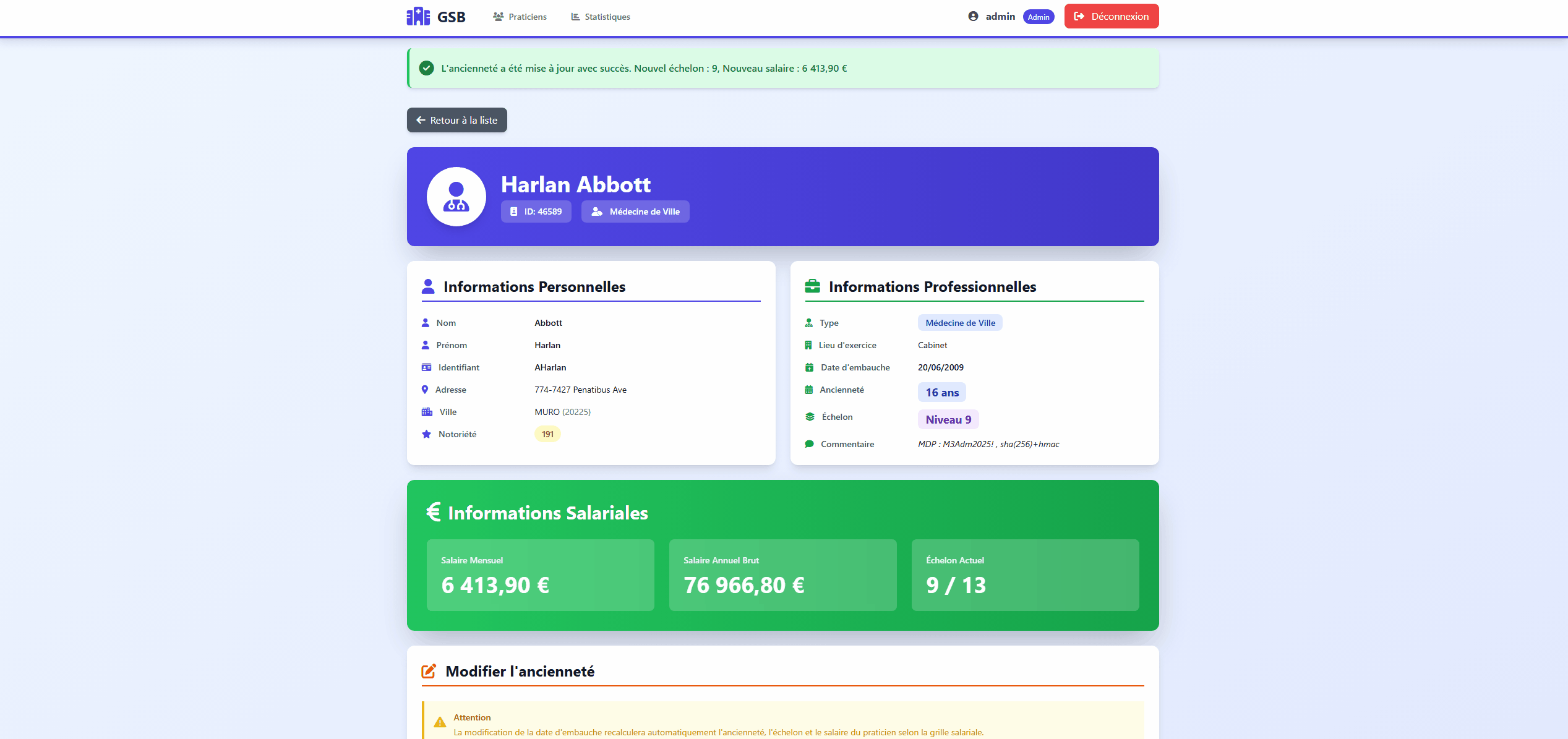
Task: Click the star icon next to Notoriété
Action: pos(426,434)
